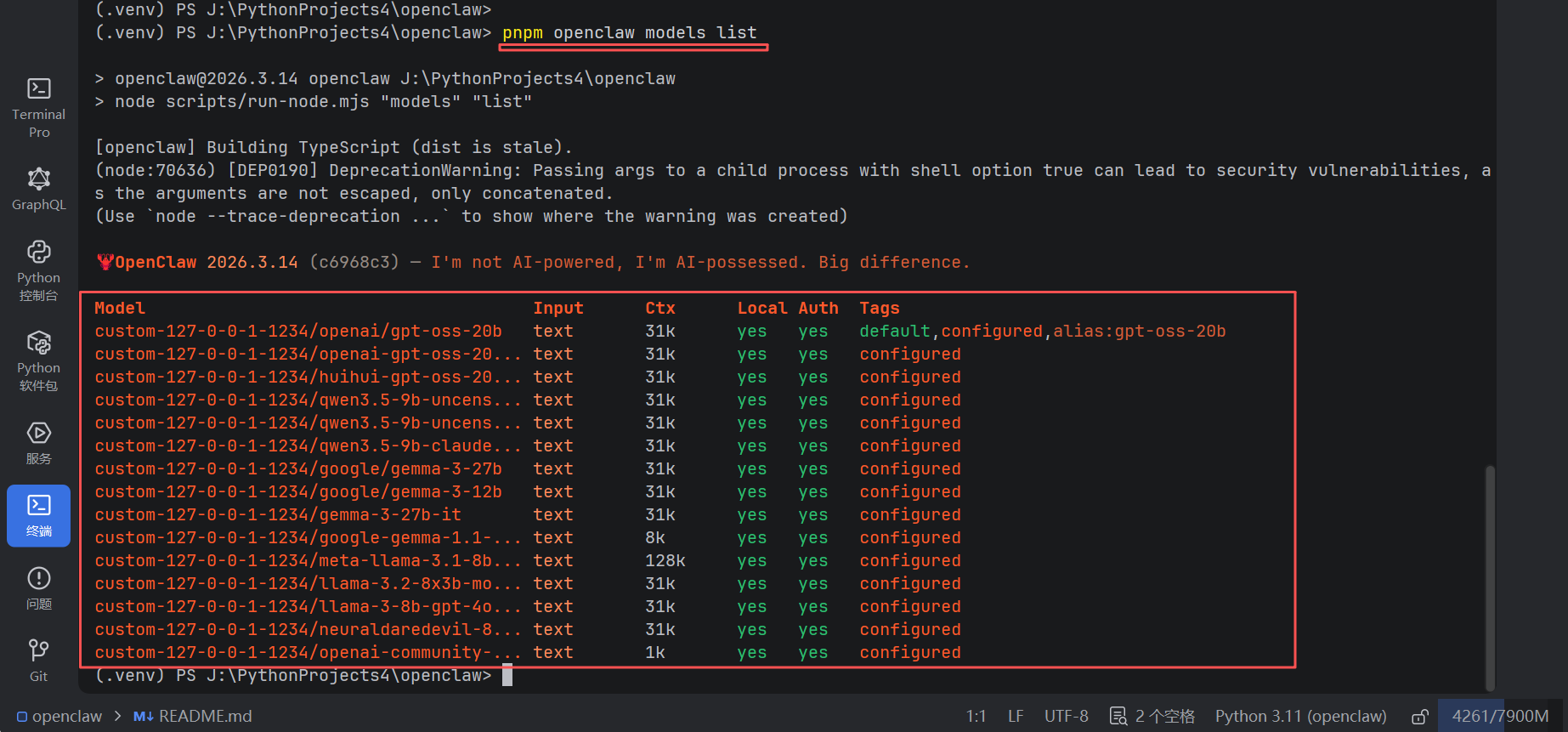Click the 128k context value
Image resolution: width=1568 pixels, height=732 pixels.
[665, 560]
